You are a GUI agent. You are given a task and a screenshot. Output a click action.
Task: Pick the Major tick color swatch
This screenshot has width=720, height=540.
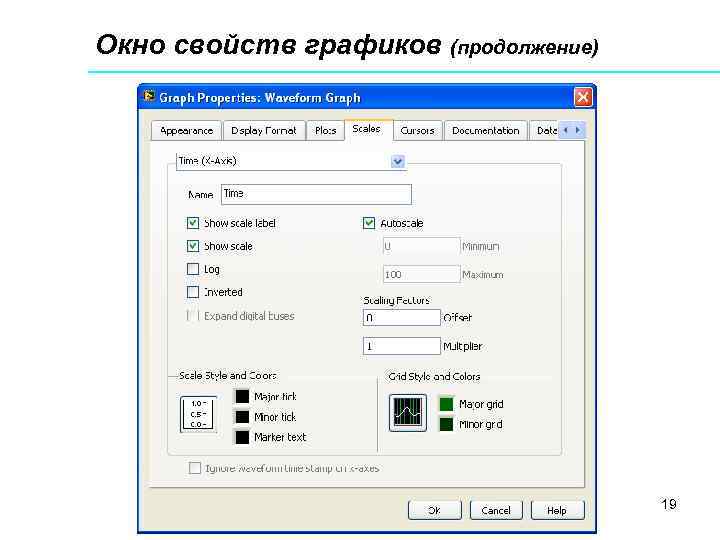[242, 396]
